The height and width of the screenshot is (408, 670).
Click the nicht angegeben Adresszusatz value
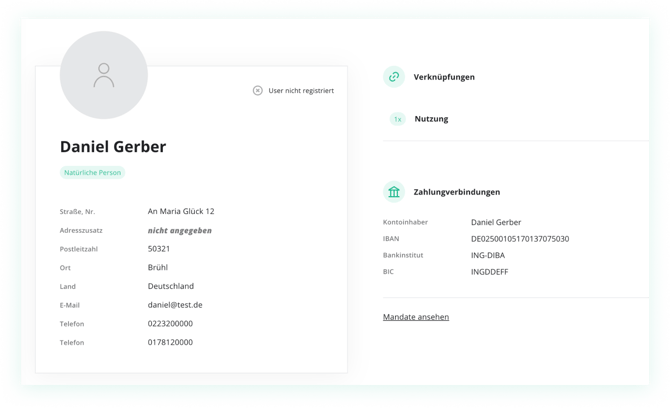179,231
